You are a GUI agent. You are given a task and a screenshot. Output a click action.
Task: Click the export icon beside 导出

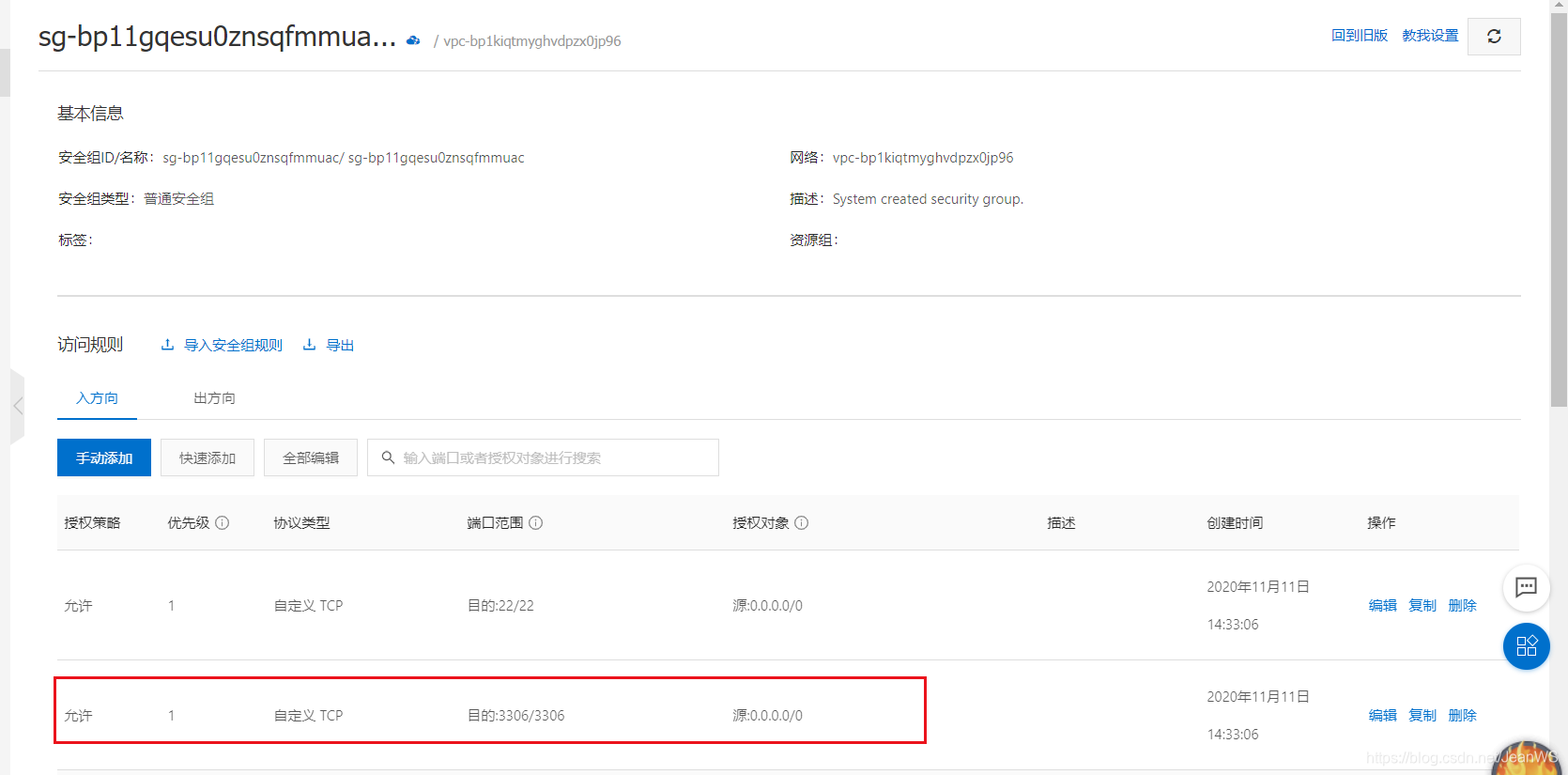click(309, 345)
